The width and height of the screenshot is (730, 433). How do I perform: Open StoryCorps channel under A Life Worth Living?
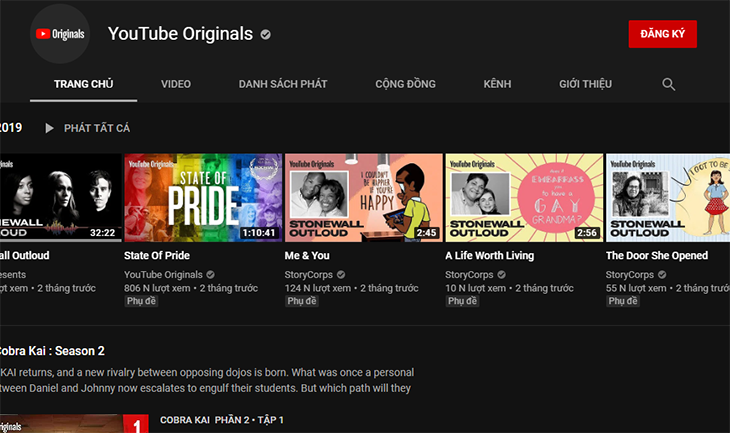(469, 275)
